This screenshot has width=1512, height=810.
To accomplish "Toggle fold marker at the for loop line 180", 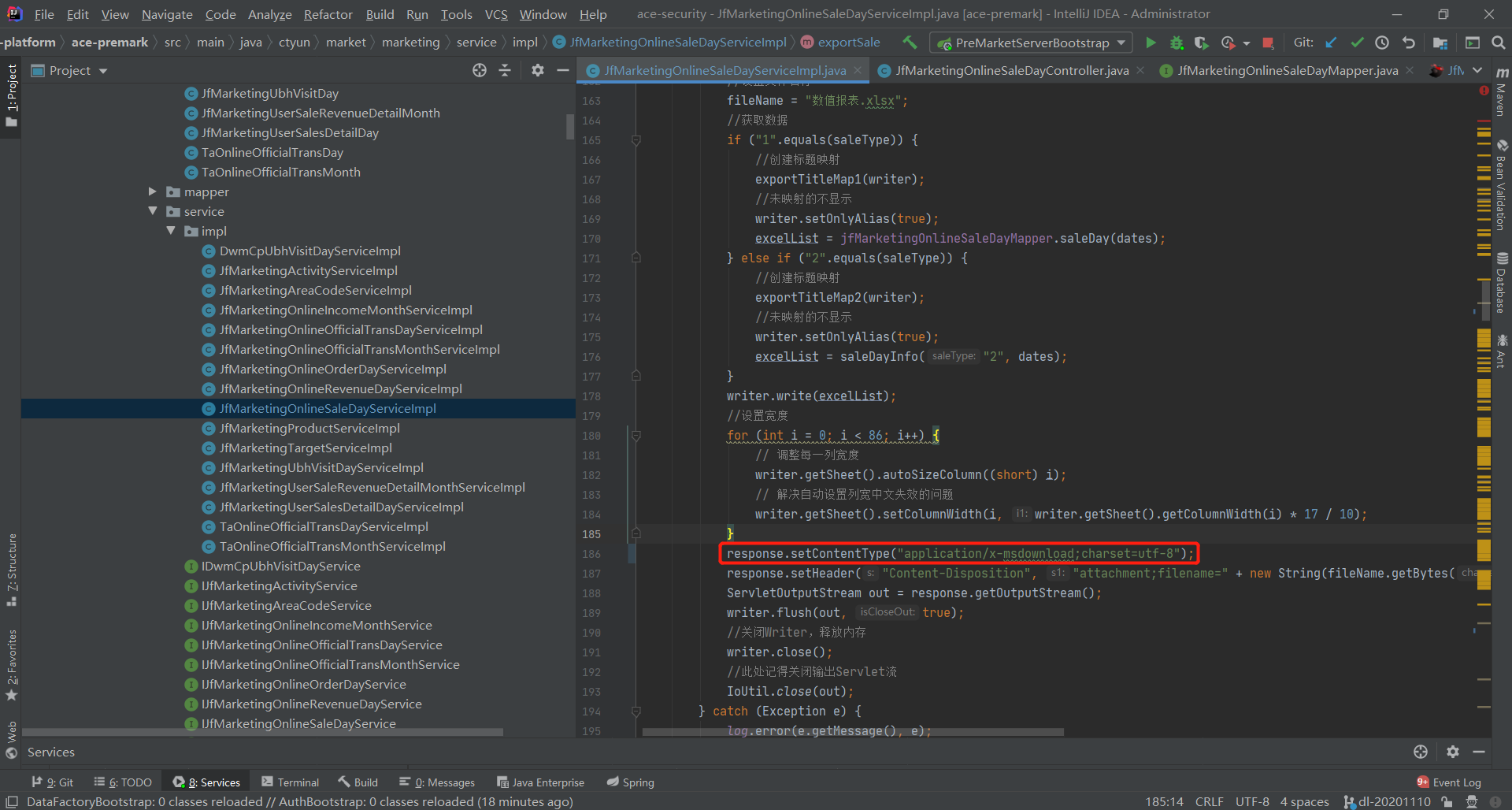I will click(636, 436).
